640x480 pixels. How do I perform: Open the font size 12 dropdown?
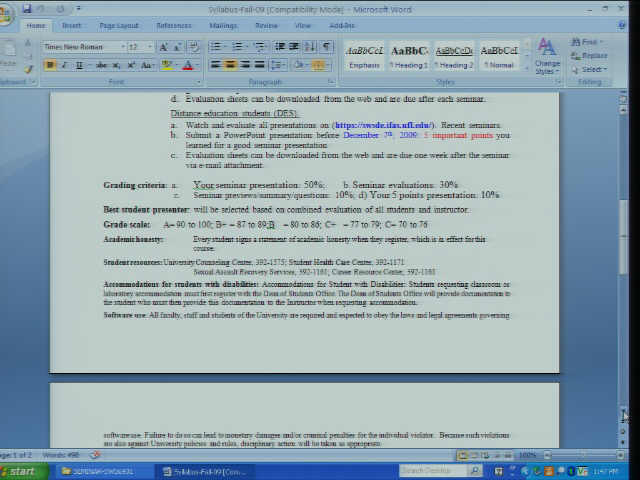tap(149, 47)
